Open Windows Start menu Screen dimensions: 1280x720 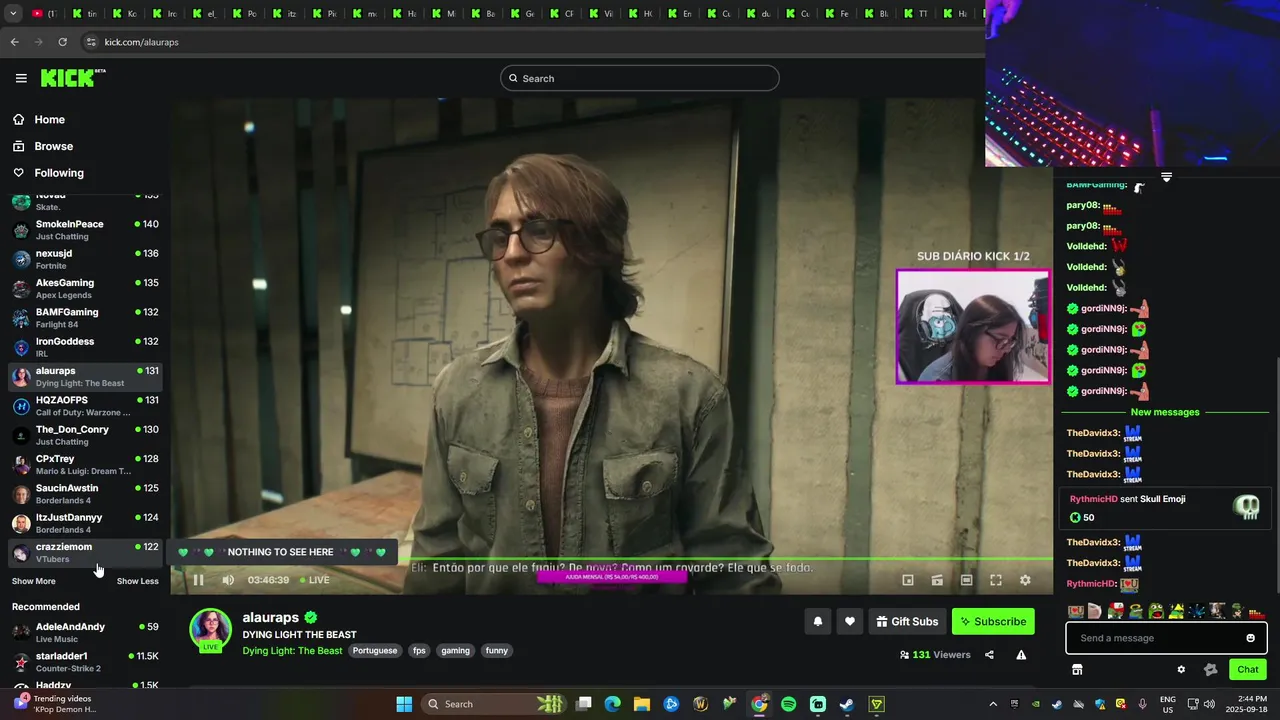coord(404,704)
